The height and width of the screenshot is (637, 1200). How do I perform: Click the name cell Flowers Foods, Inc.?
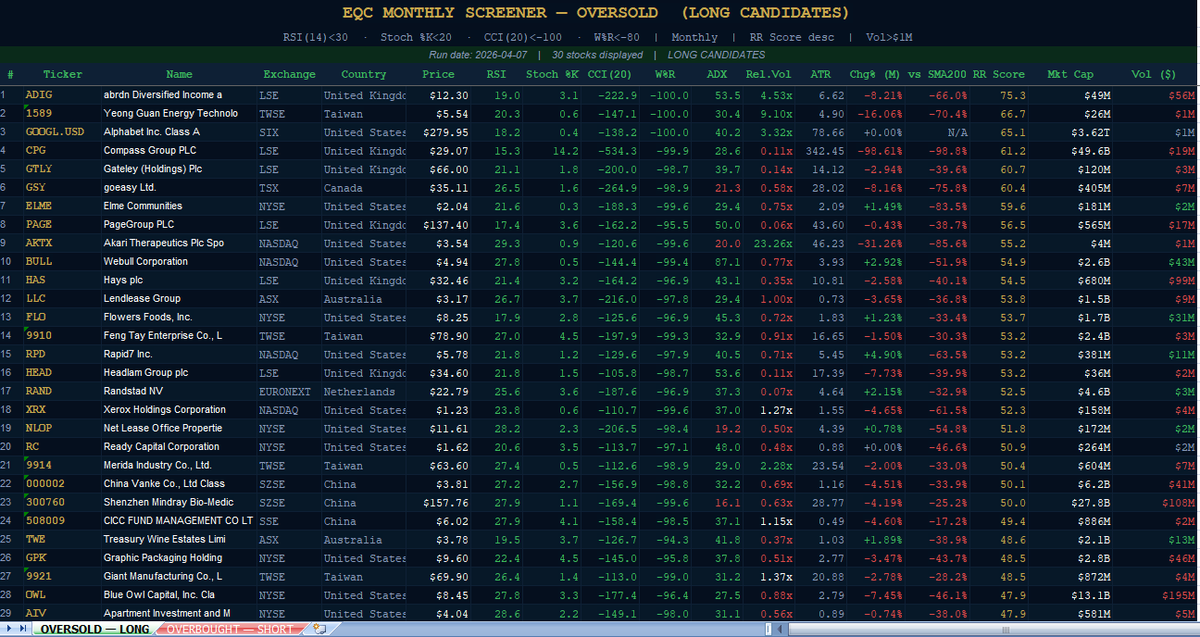[179, 317]
